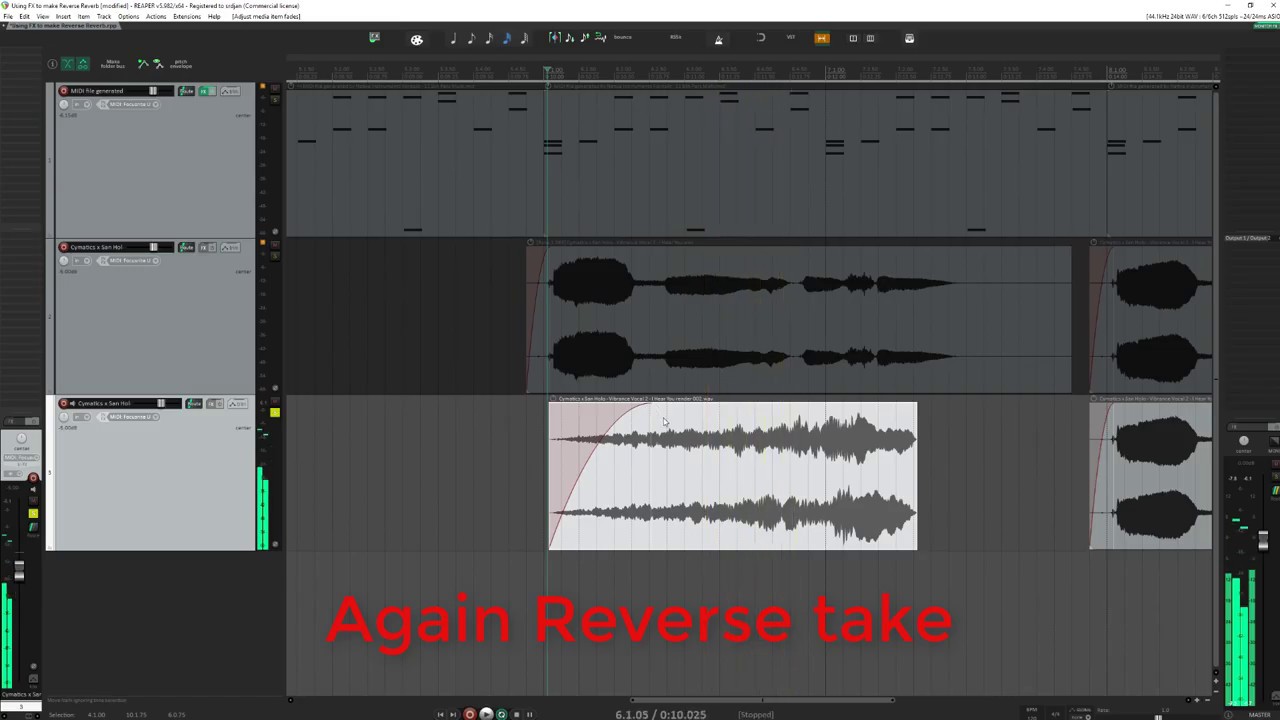
Task: Adjust volume fader on third Cymatics track
Action: pyautogui.click(x=161, y=403)
